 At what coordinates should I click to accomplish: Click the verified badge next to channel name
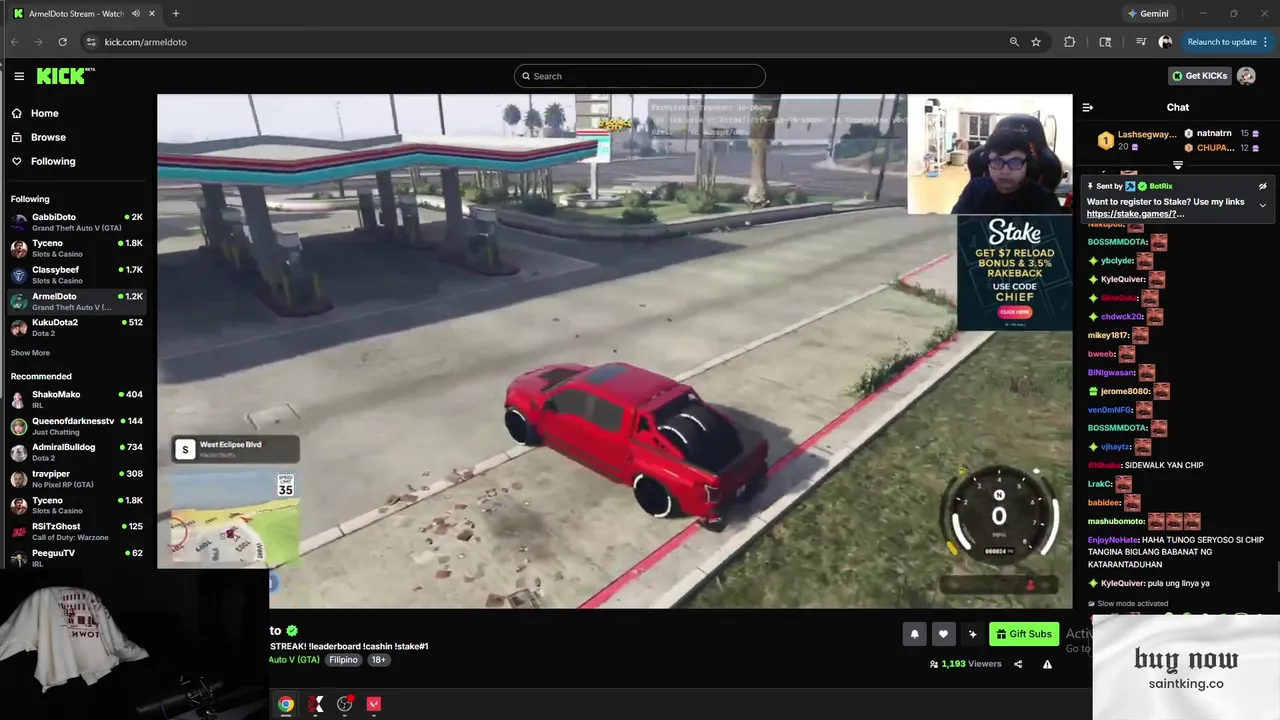pyautogui.click(x=292, y=631)
